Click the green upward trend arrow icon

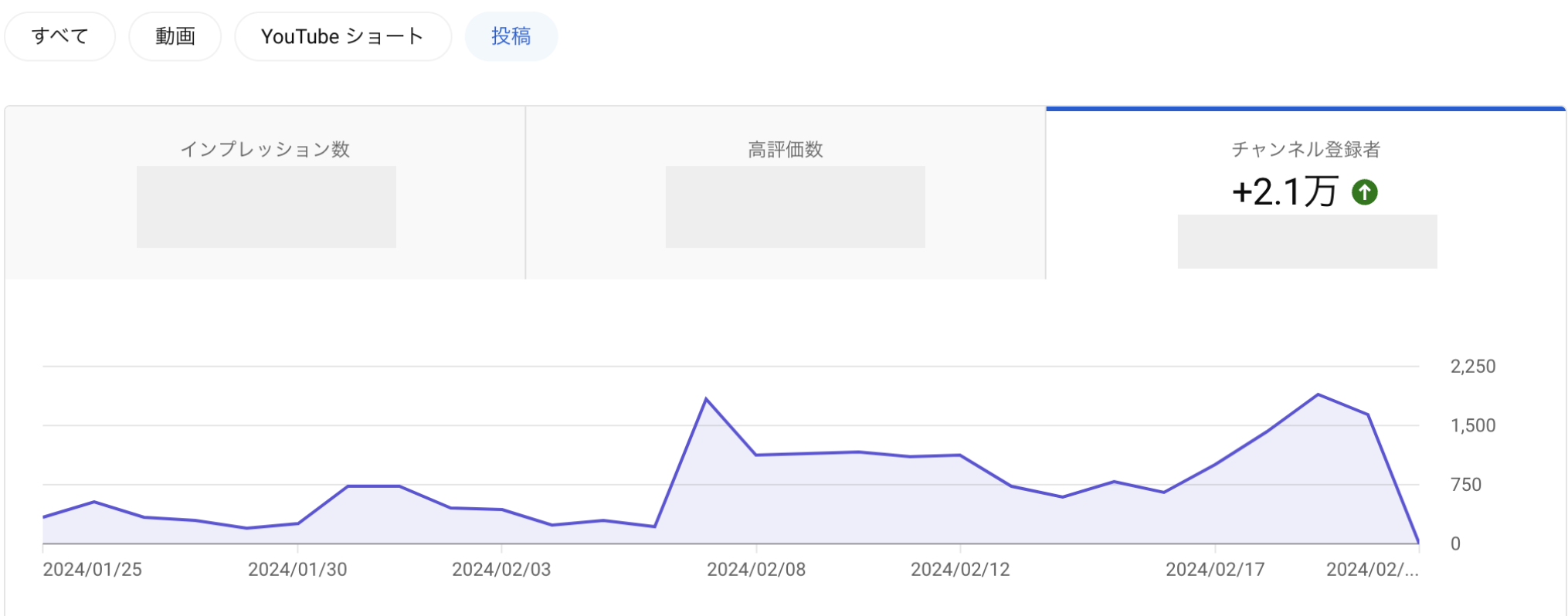1364,191
